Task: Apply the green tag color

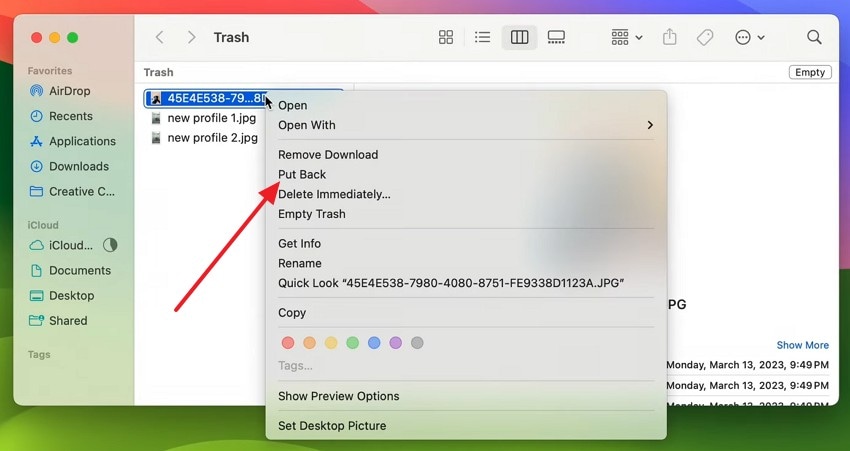Action: point(352,343)
